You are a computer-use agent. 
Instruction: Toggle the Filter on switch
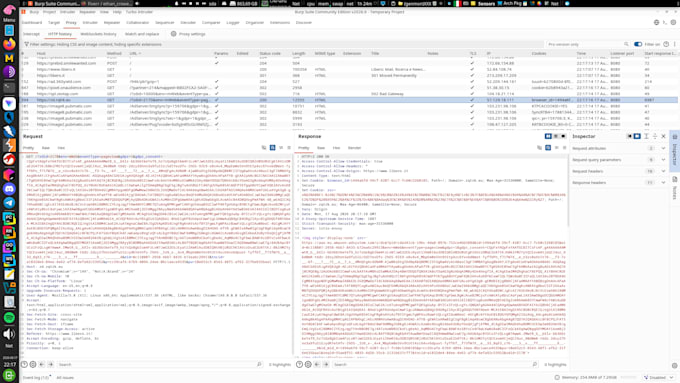(x=638, y=44)
